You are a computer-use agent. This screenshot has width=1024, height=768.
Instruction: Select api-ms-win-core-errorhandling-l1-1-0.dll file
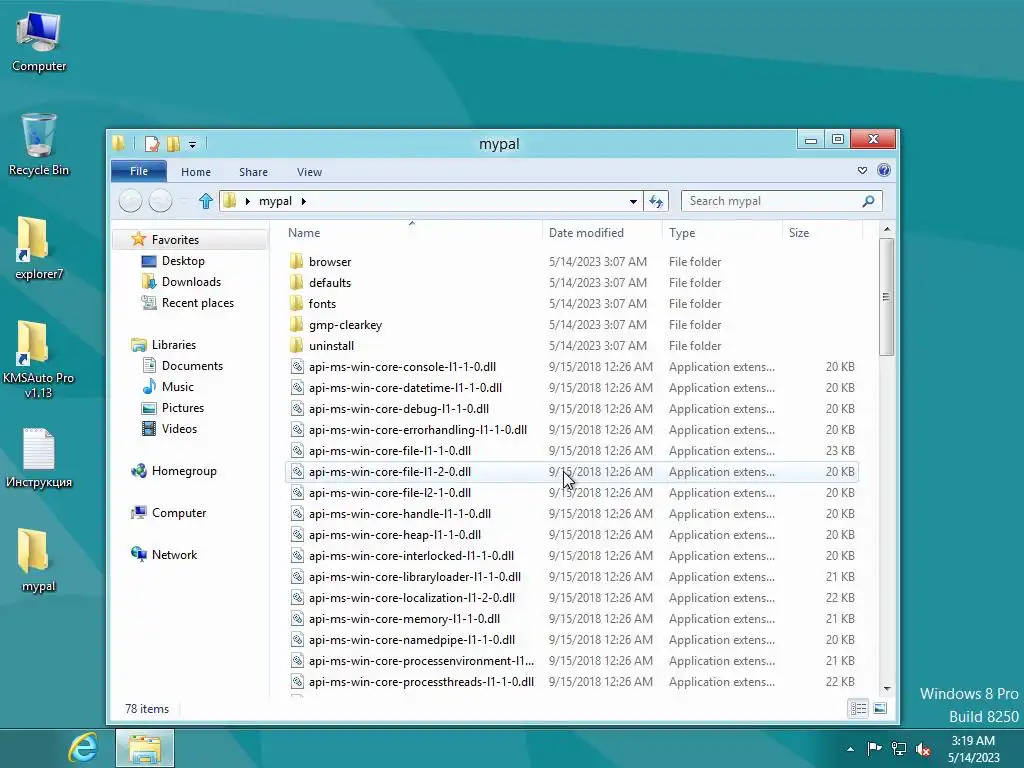[x=571, y=430]
